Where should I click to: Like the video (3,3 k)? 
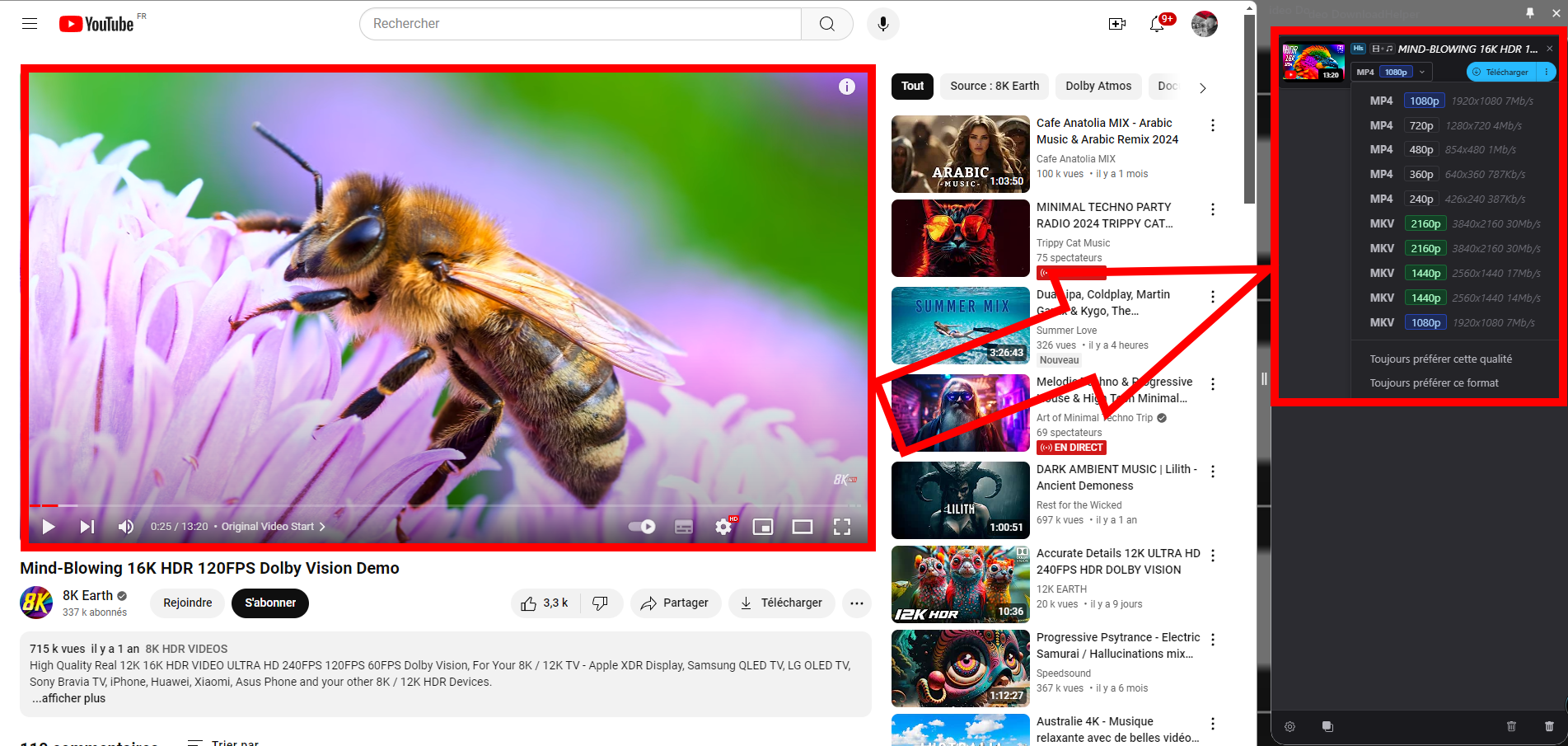coord(545,603)
